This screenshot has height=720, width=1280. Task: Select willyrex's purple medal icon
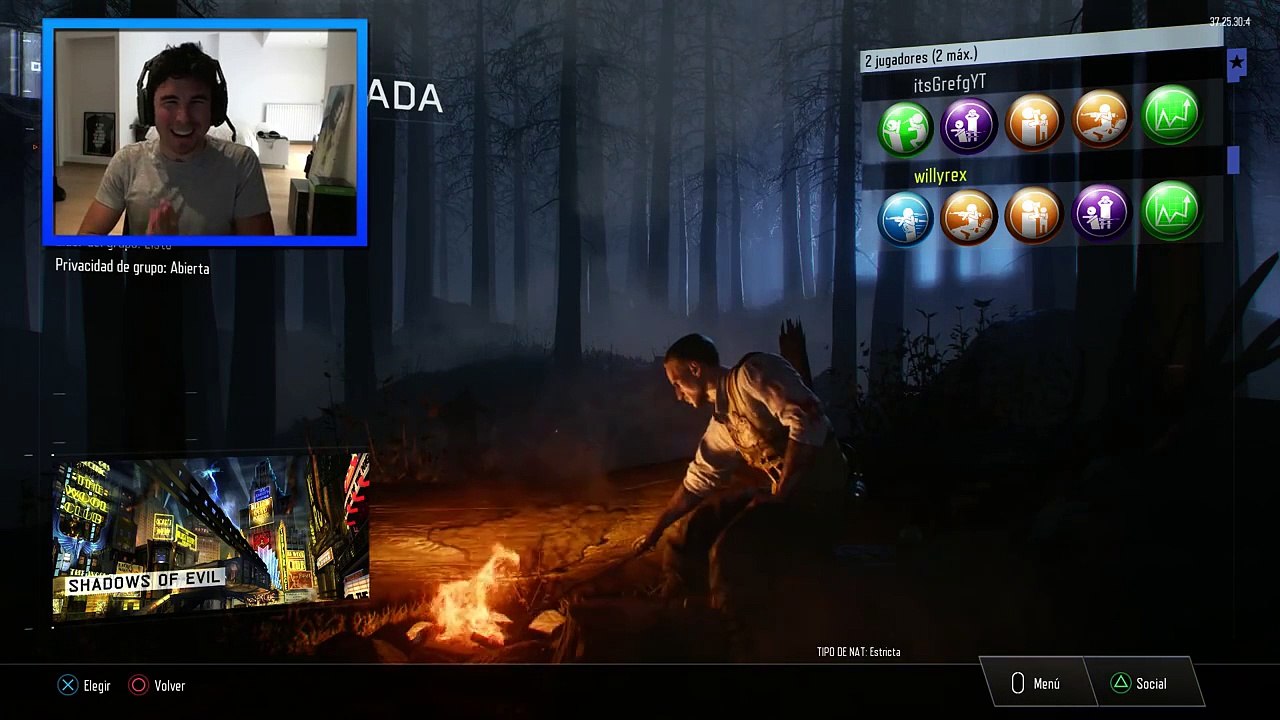pos(1101,212)
